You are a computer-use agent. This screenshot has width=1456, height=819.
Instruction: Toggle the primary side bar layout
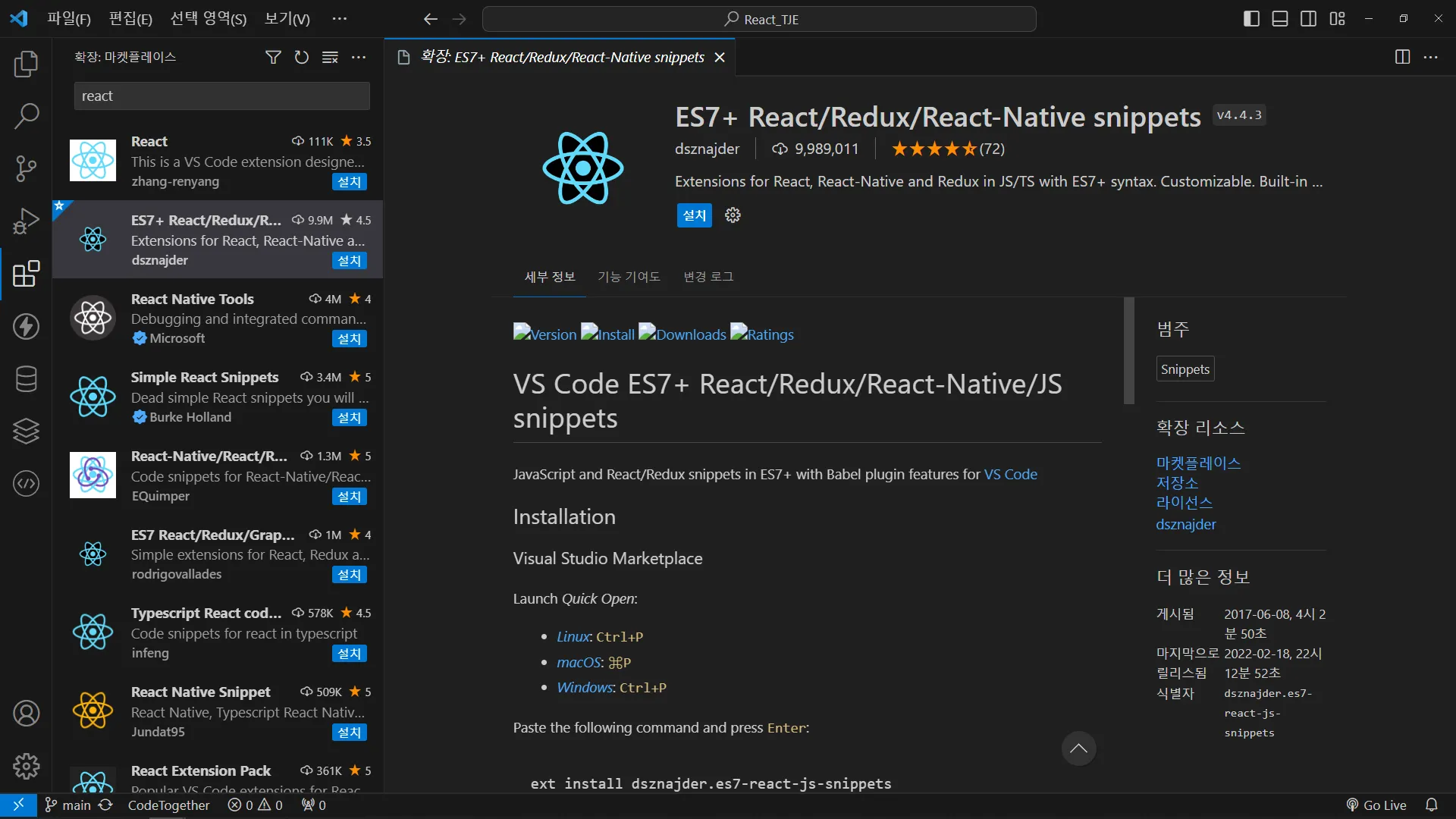click(x=1251, y=19)
